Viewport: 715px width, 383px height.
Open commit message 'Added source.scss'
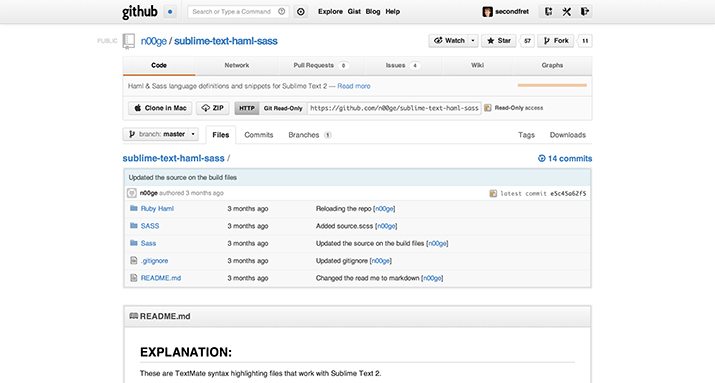point(344,226)
